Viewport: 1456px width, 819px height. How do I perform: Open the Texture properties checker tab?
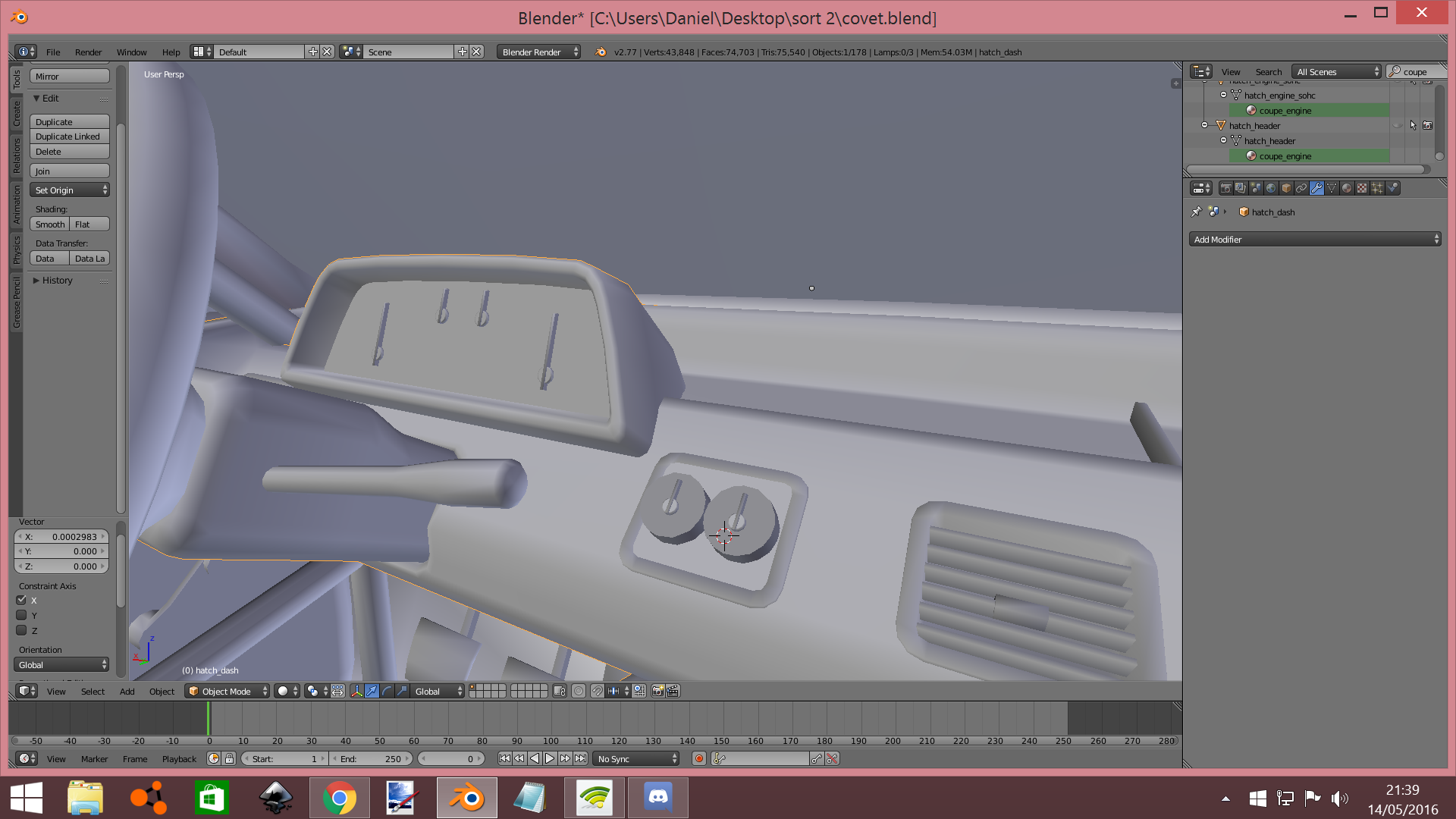[x=1362, y=188]
